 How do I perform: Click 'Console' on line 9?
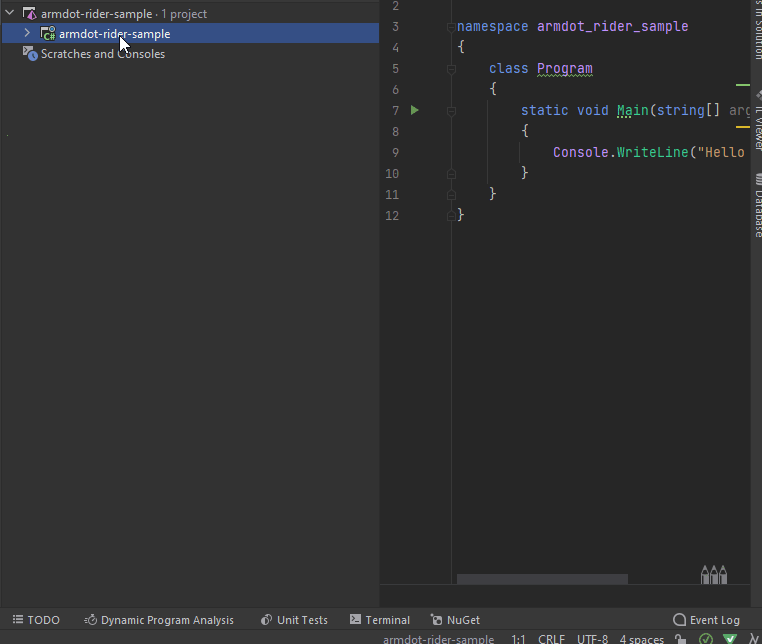[x=581, y=152]
